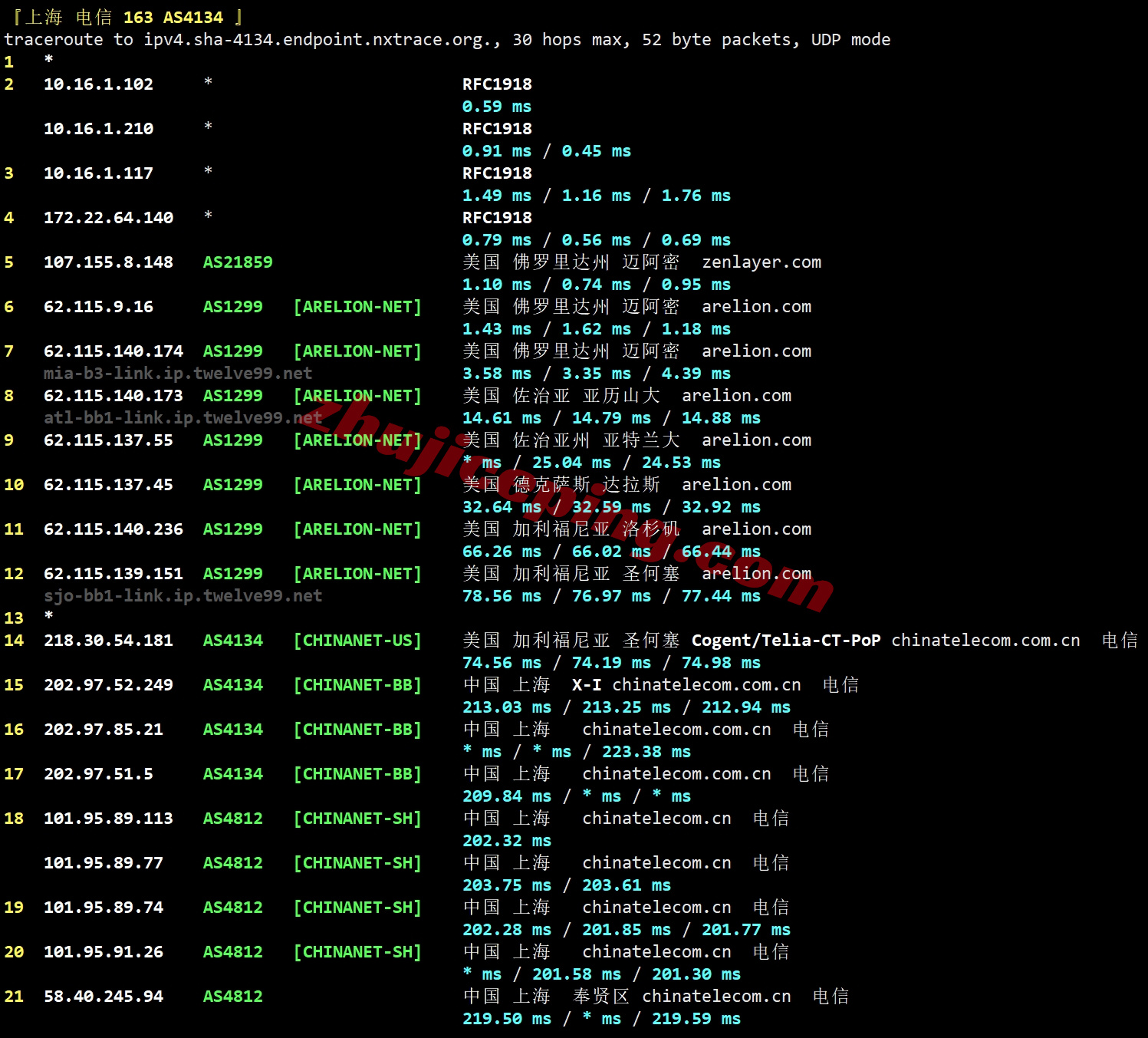Click the X-I label on hop 15
Screen dimensions: 1148x1038
587,685
